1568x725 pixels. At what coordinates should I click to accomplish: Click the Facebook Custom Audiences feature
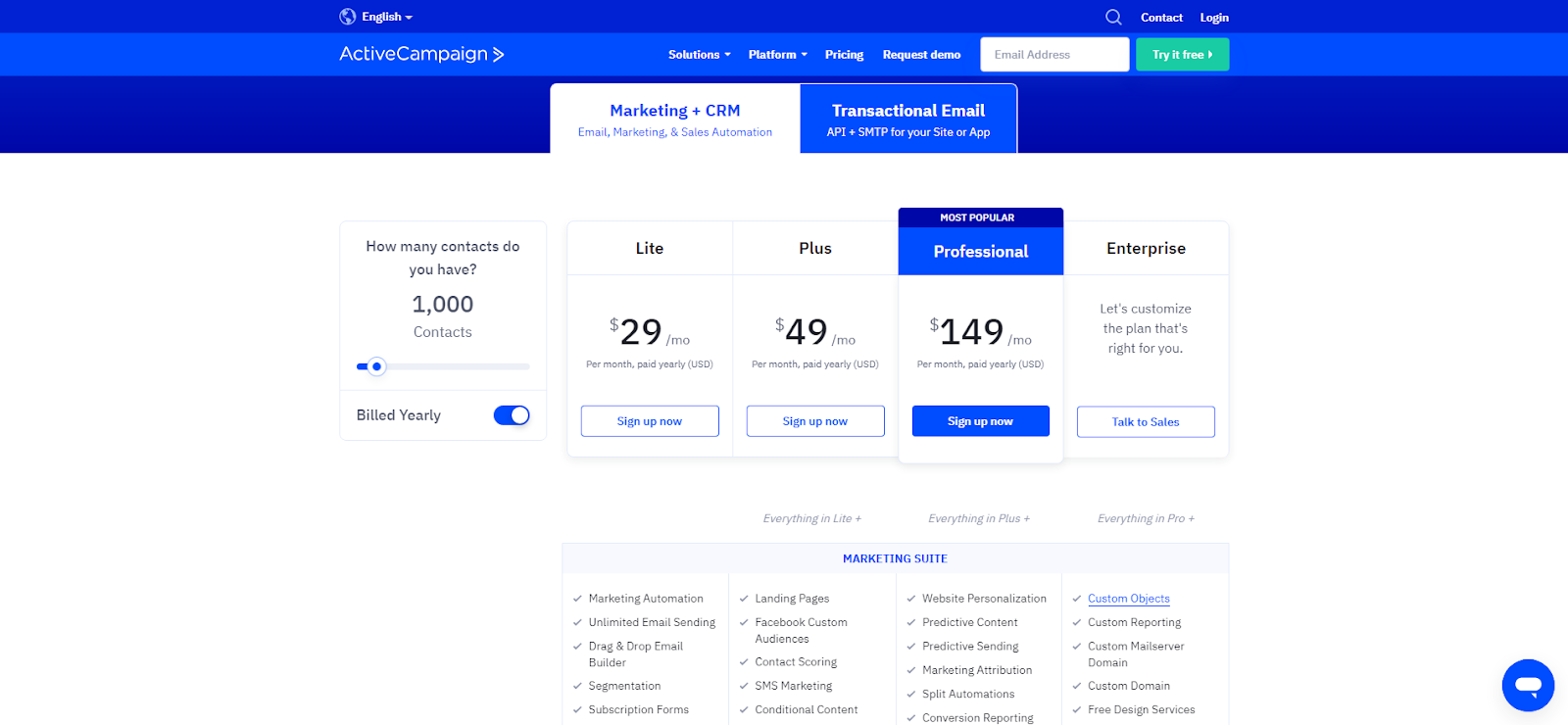pos(801,630)
